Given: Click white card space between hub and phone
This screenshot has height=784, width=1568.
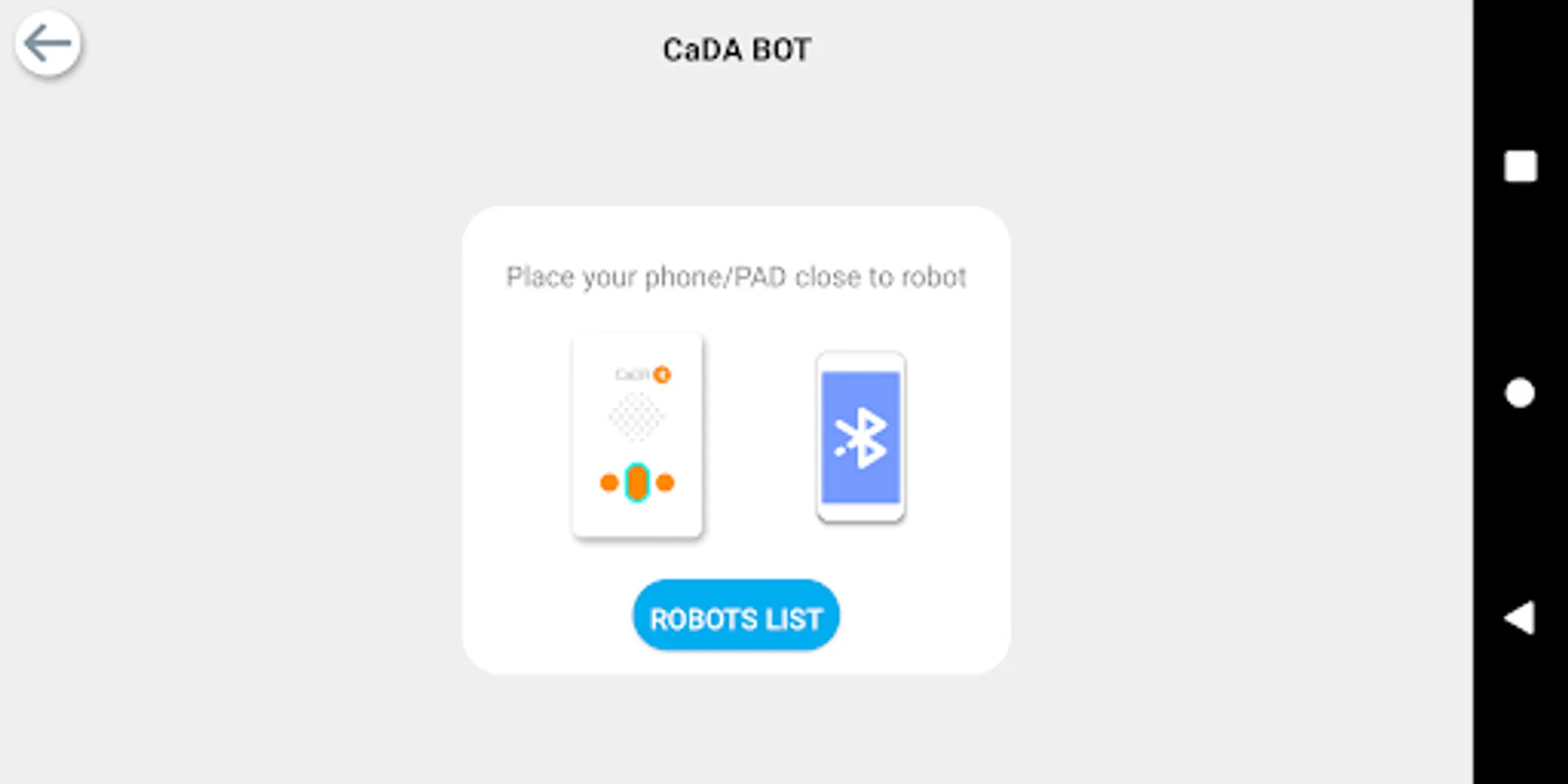Looking at the screenshot, I should tap(760, 436).
